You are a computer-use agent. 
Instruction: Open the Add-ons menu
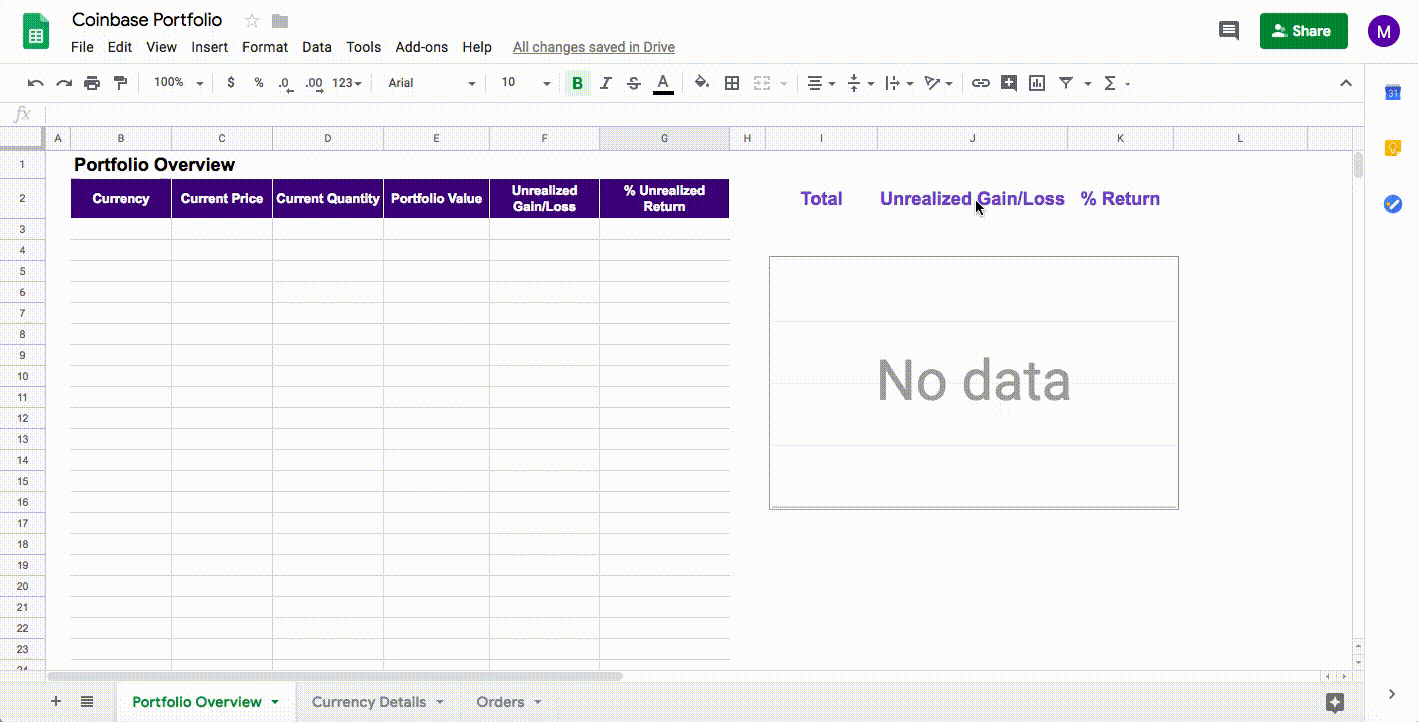(x=422, y=47)
